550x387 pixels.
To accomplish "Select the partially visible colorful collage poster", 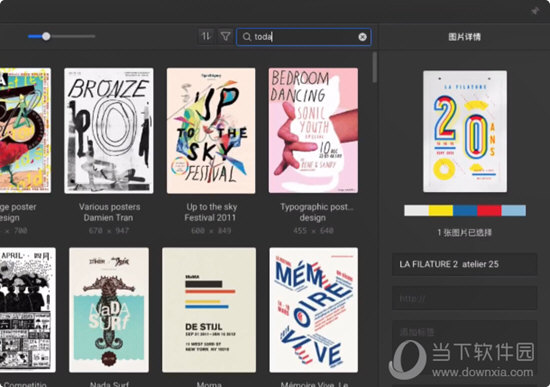I will [x=25, y=131].
